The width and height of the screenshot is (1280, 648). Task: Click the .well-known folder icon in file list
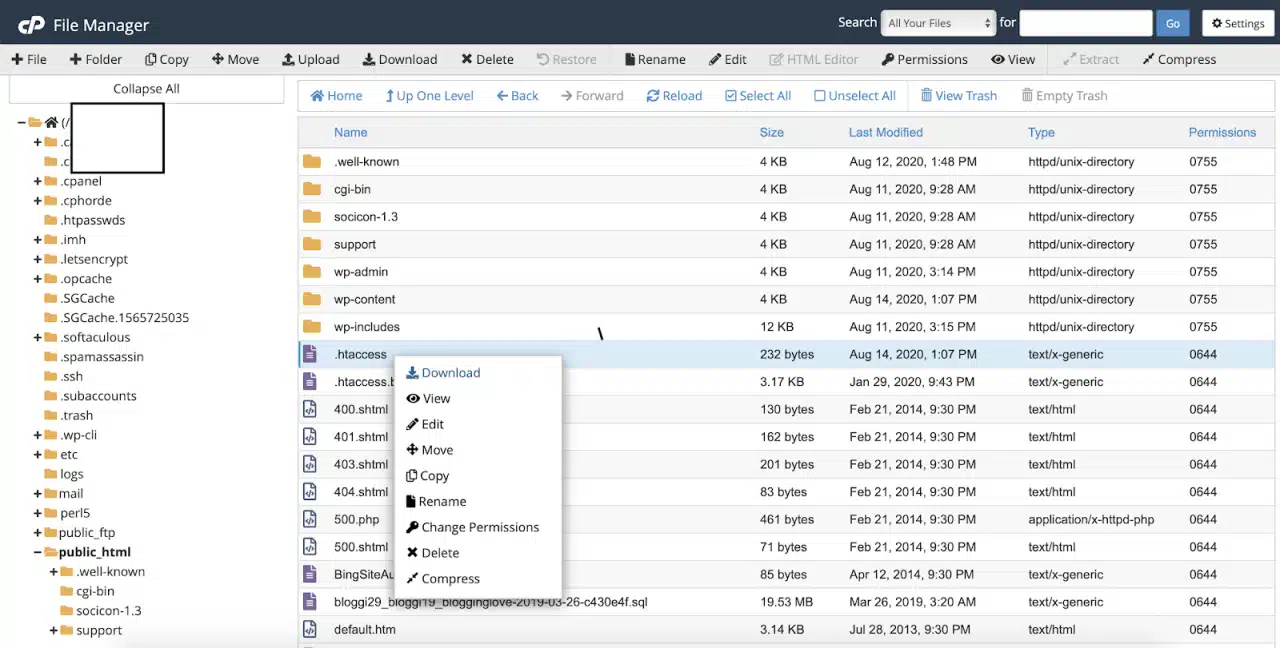(312, 161)
